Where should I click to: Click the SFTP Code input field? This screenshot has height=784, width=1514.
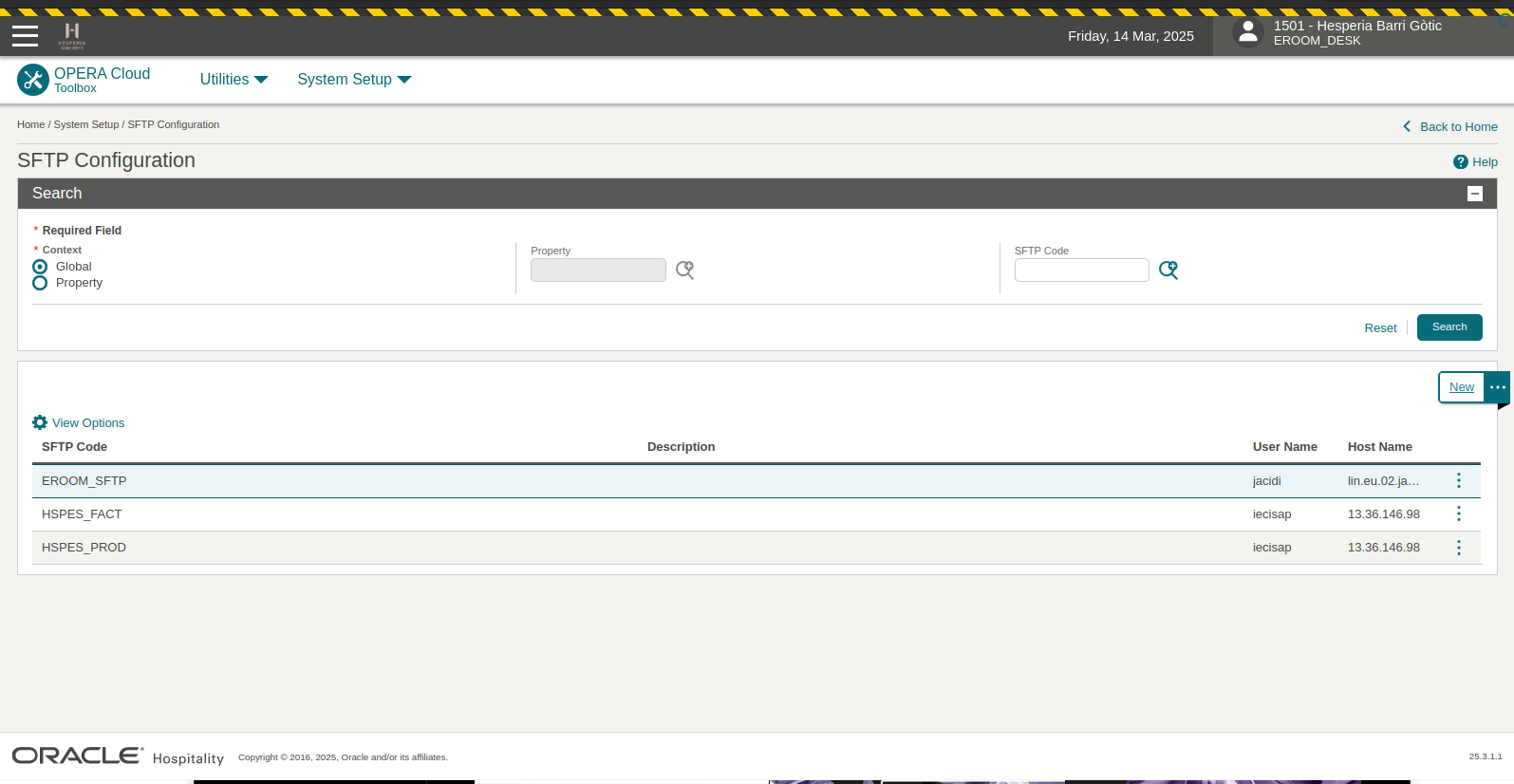pos(1081,271)
